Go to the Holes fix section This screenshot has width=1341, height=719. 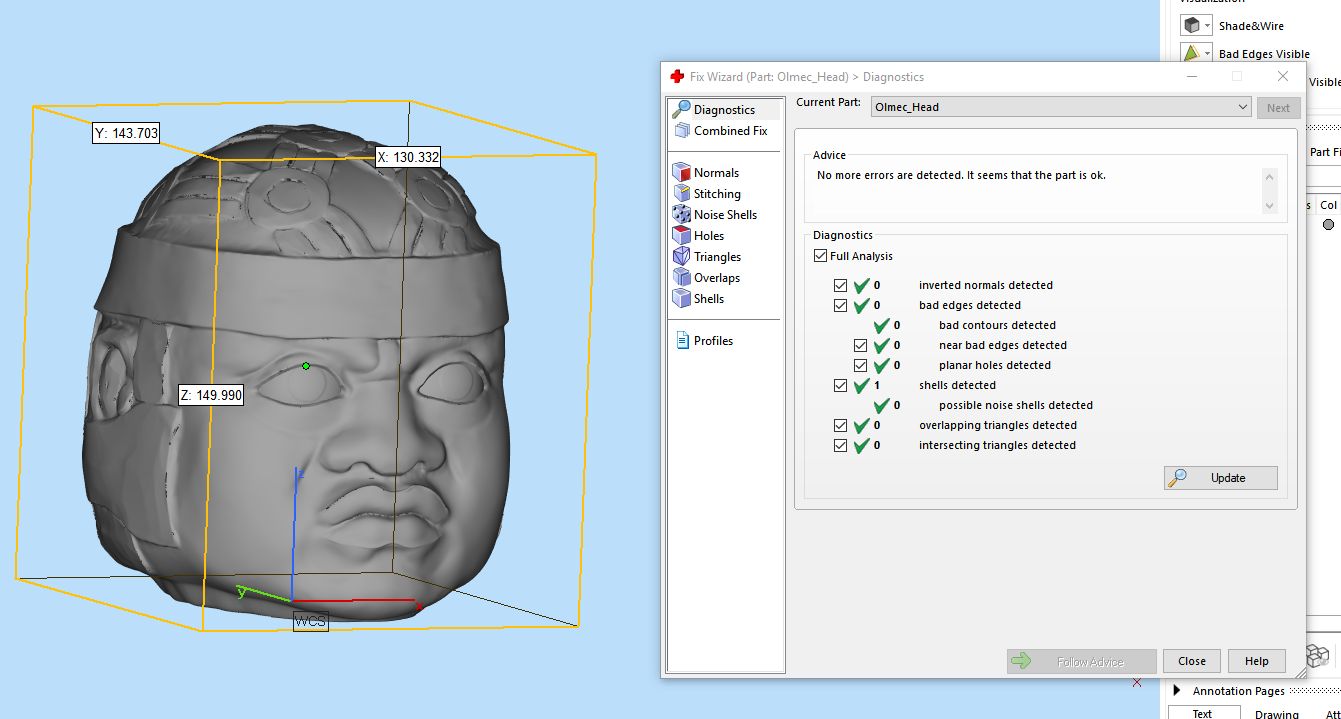(x=708, y=236)
